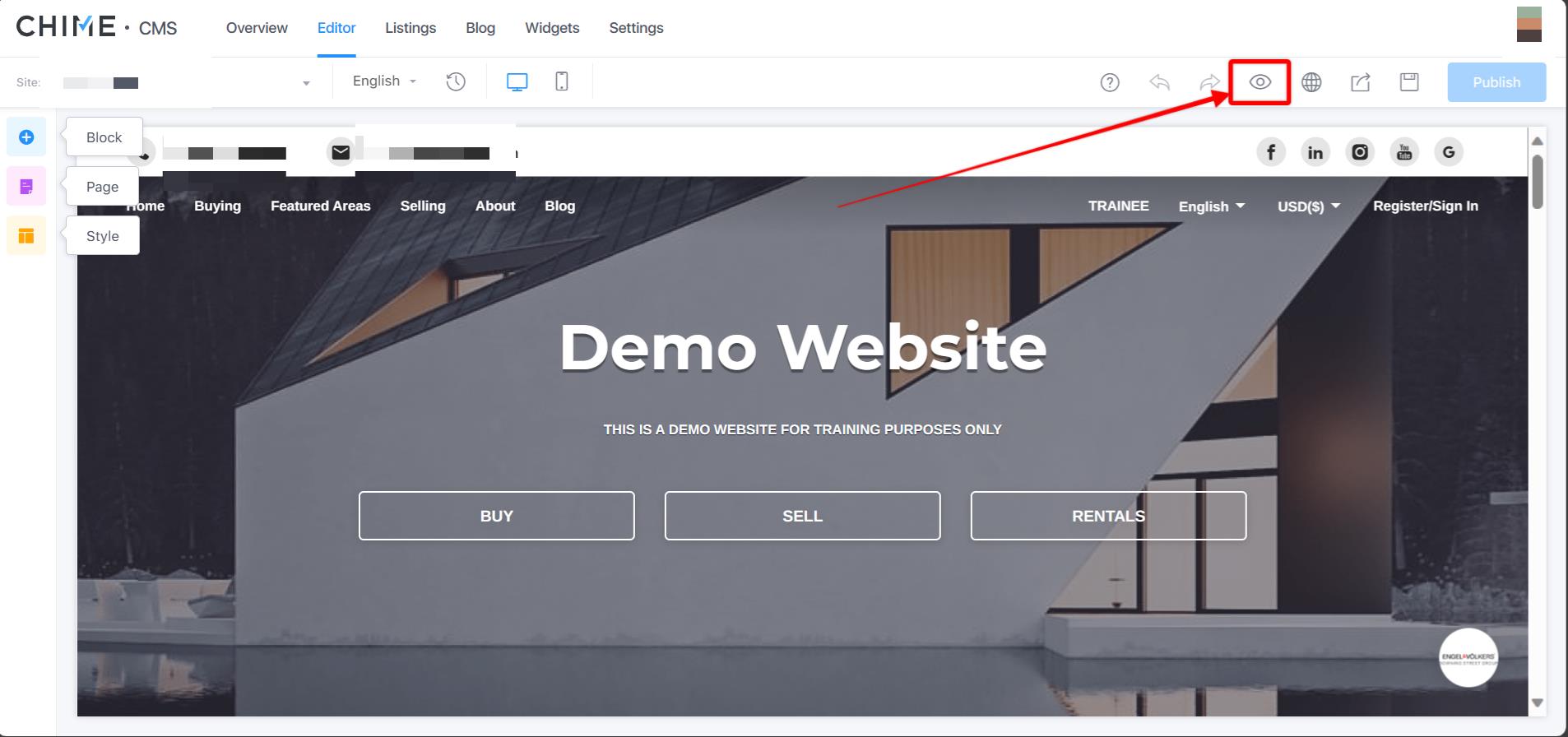1568x737 pixels.
Task: Open the Widgets tab
Action: tap(552, 28)
